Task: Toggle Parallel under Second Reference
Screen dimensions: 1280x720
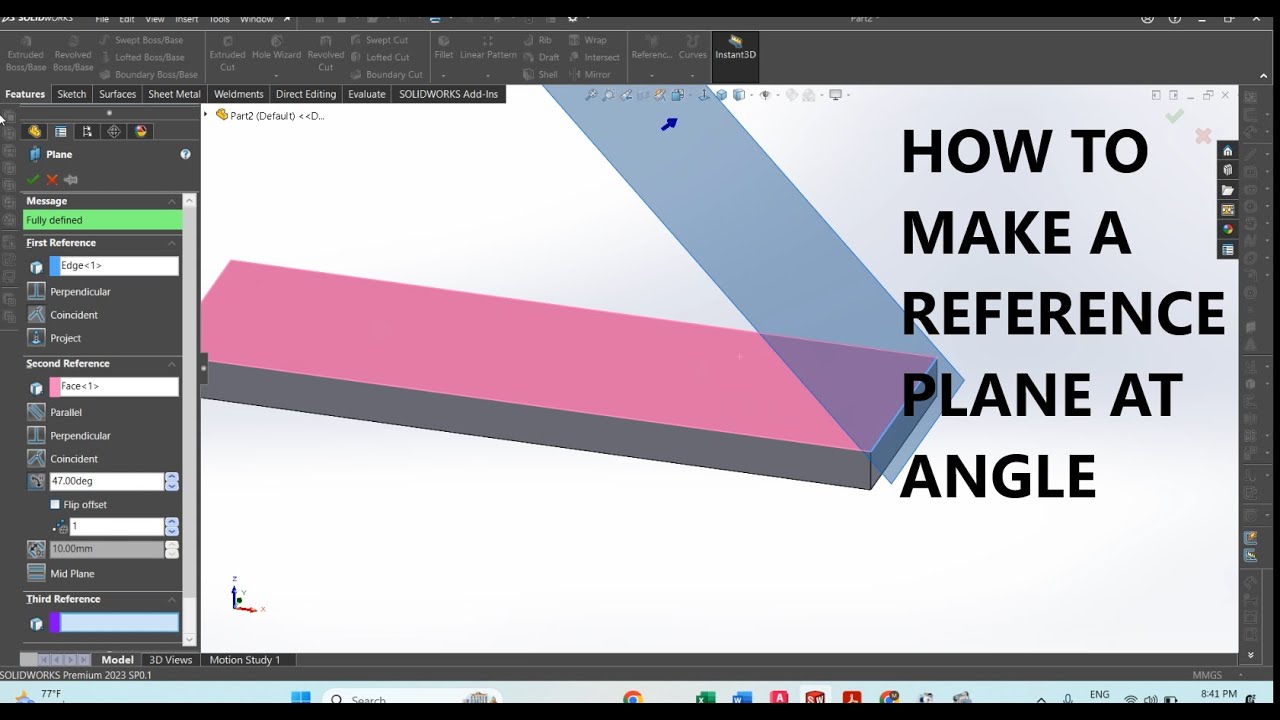Action: (x=36, y=412)
